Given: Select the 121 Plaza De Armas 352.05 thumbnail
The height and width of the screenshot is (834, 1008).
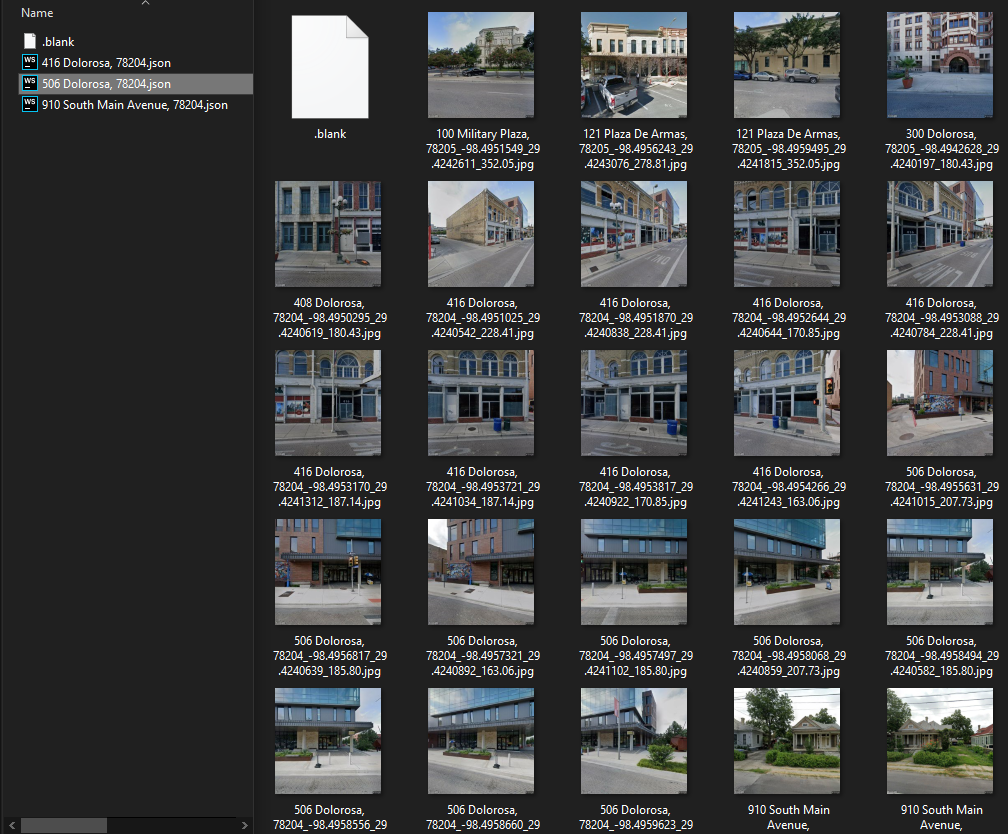Looking at the screenshot, I should [x=787, y=66].
